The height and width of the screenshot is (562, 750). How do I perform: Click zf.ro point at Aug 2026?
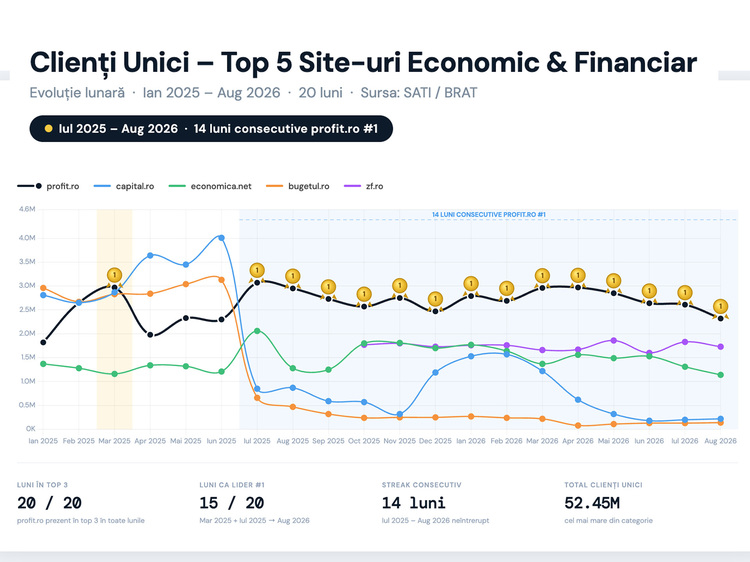tap(720, 347)
